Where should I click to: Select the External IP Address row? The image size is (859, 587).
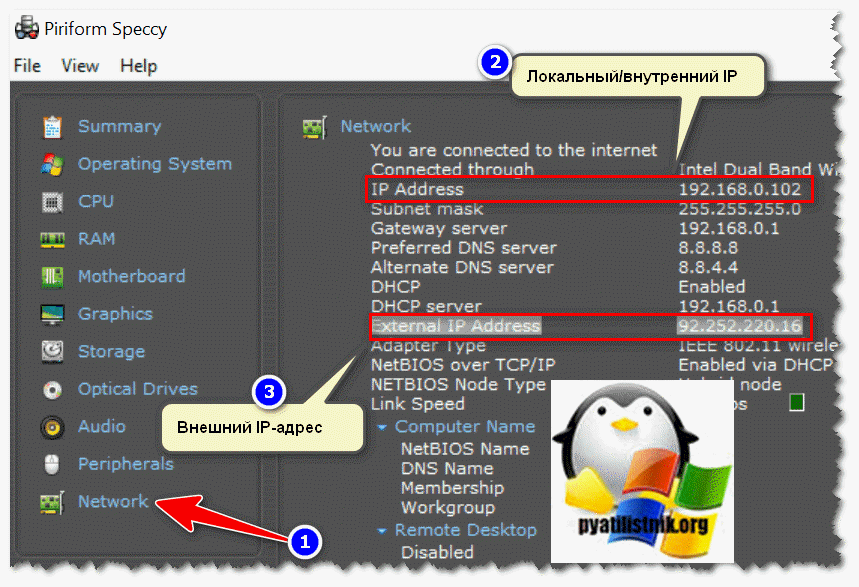(x=455, y=326)
